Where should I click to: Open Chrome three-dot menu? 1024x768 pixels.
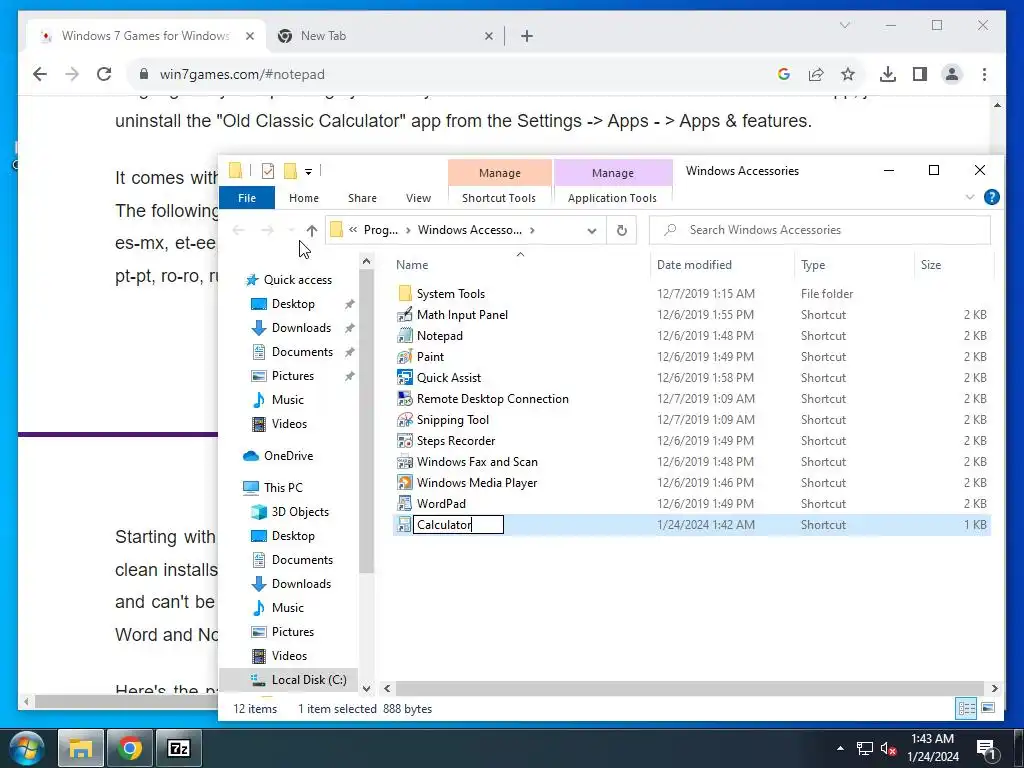[984, 74]
